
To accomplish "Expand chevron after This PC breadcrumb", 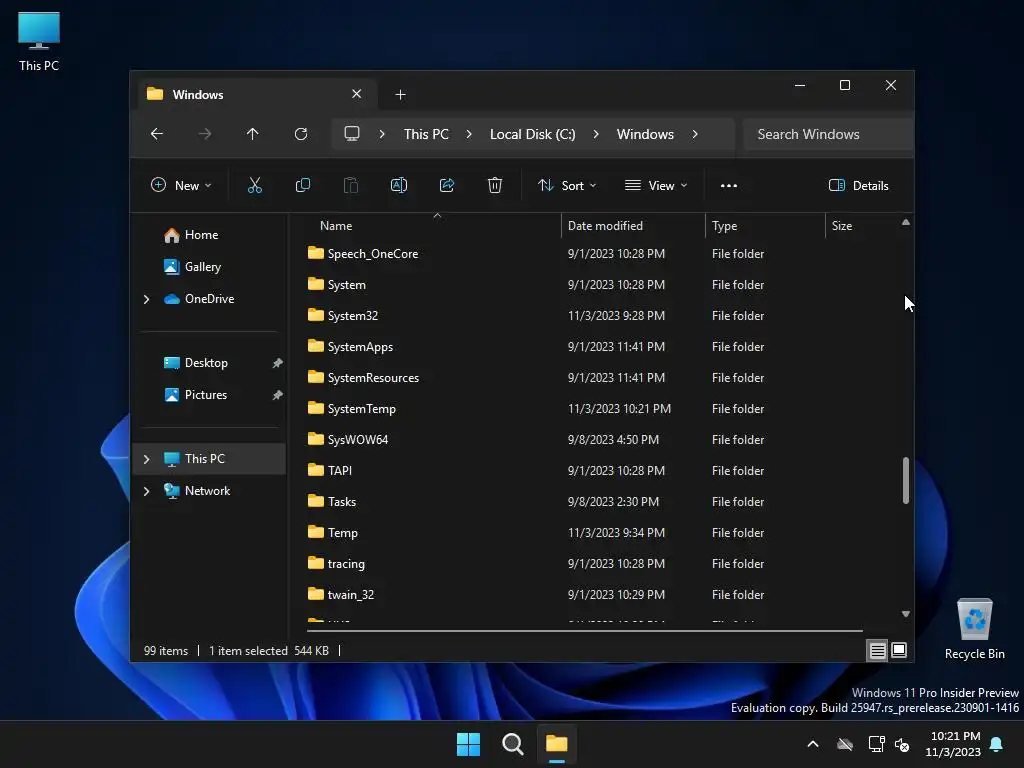I will click(469, 134).
